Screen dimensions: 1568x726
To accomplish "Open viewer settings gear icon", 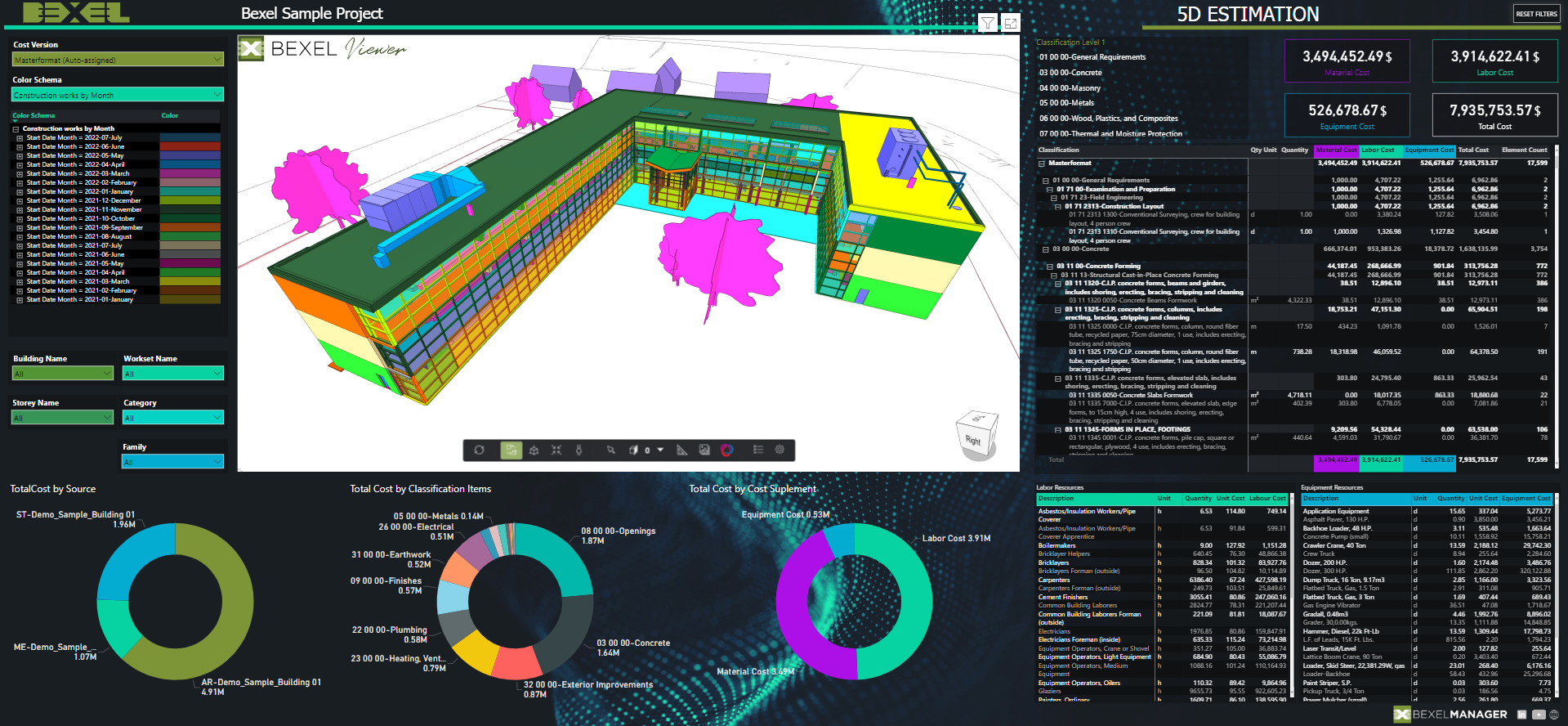I will [x=780, y=450].
